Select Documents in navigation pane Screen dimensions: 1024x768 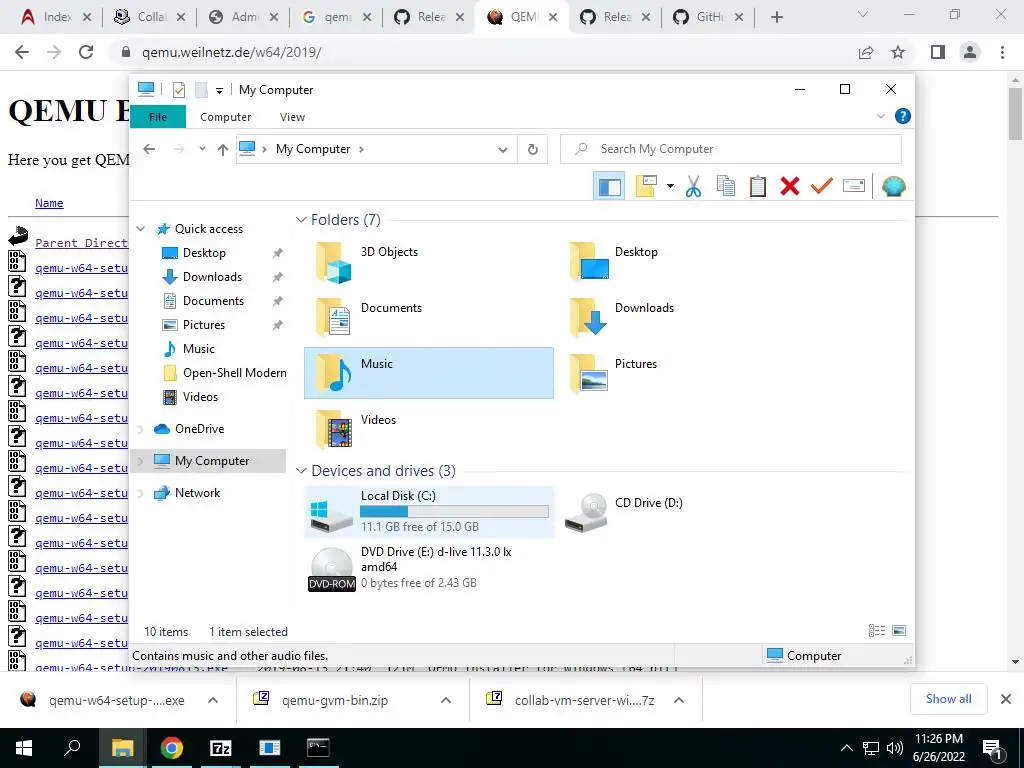pos(213,301)
